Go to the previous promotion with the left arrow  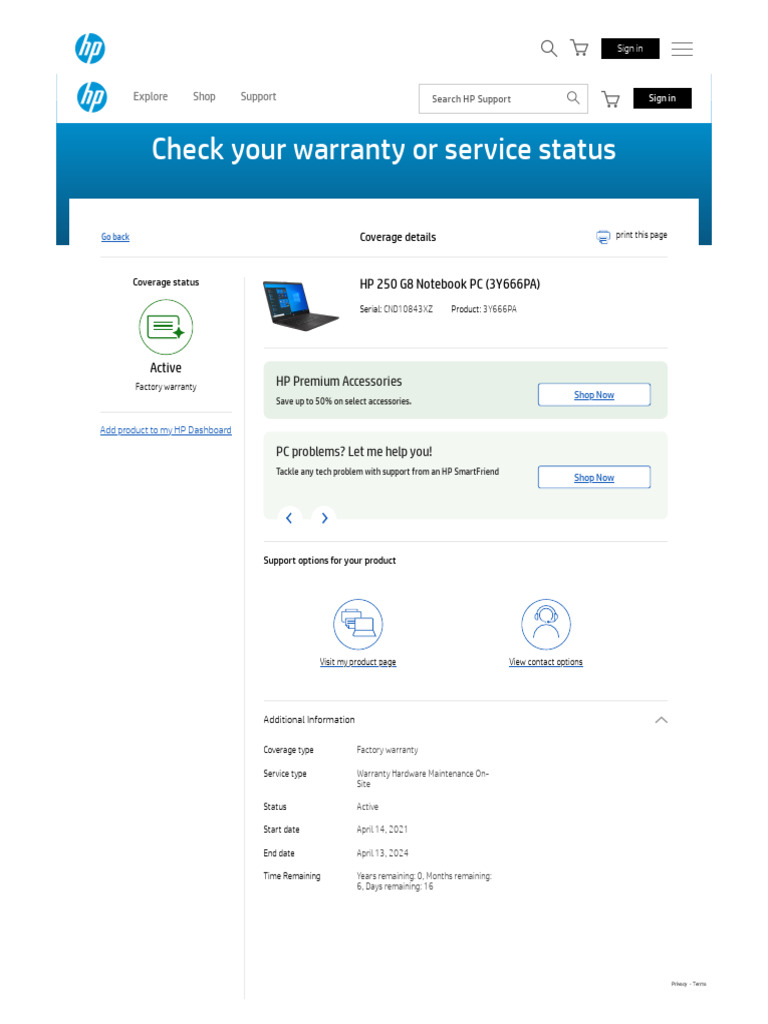point(289,518)
